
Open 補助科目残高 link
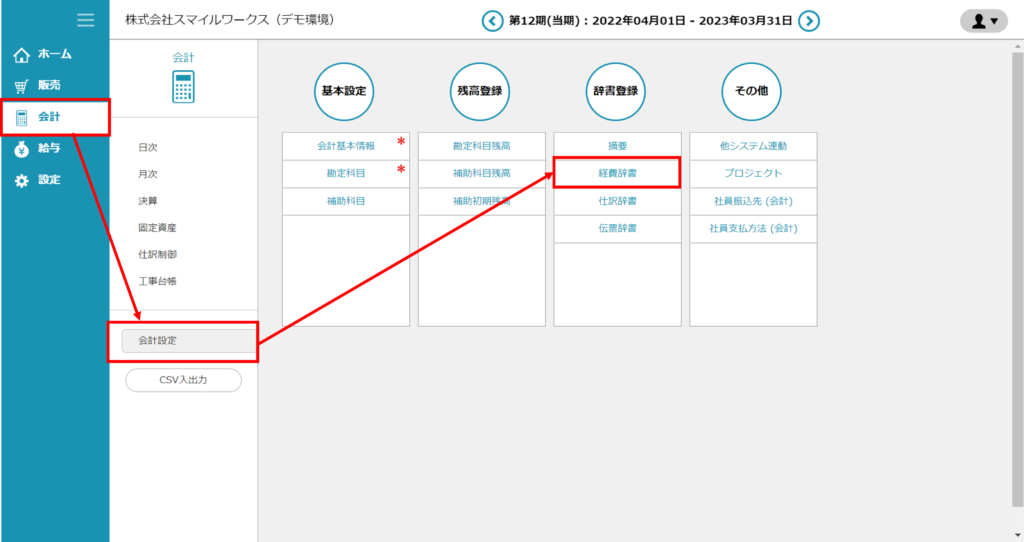[x=482, y=174]
